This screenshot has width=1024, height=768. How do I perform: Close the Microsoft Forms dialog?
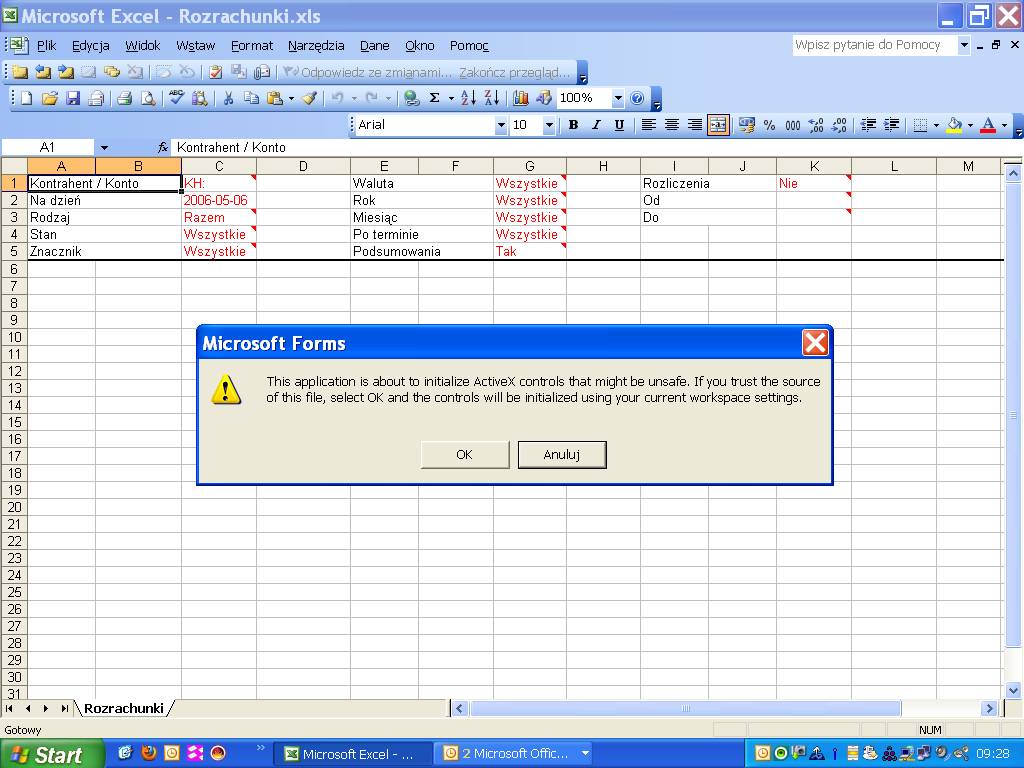point(815,342)
